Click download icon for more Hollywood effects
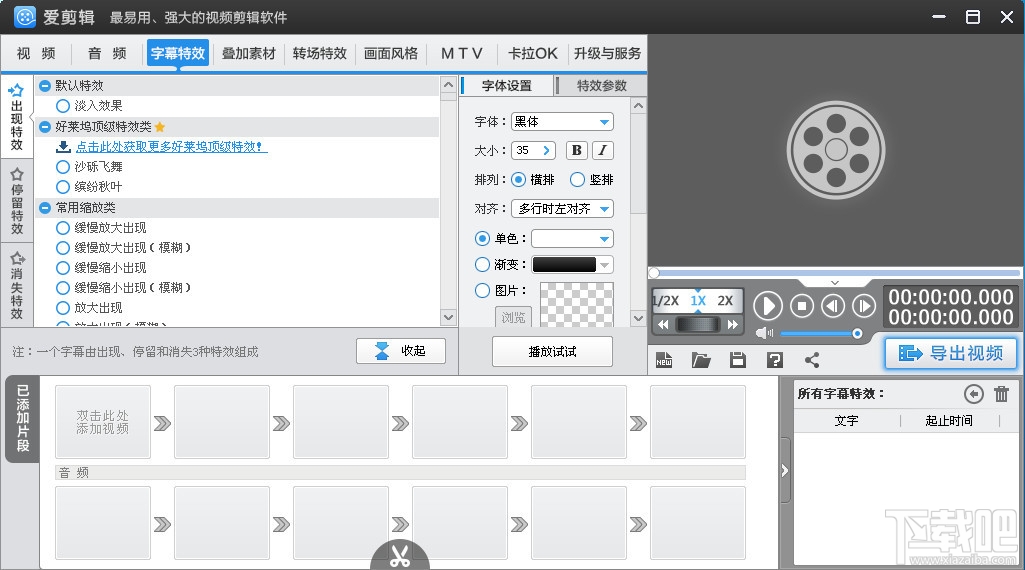Viewport: 1025px width, 570px height. click(63, 146)
